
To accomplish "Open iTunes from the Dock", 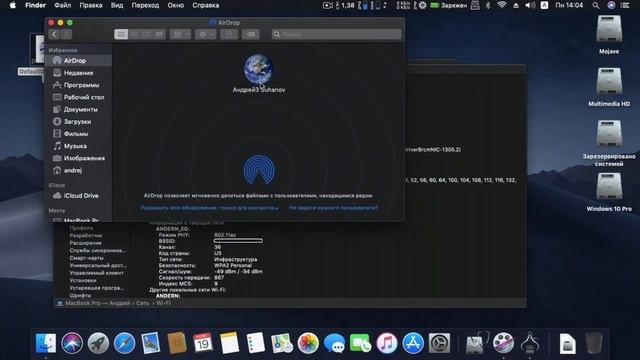I will (x=387, y=343).
